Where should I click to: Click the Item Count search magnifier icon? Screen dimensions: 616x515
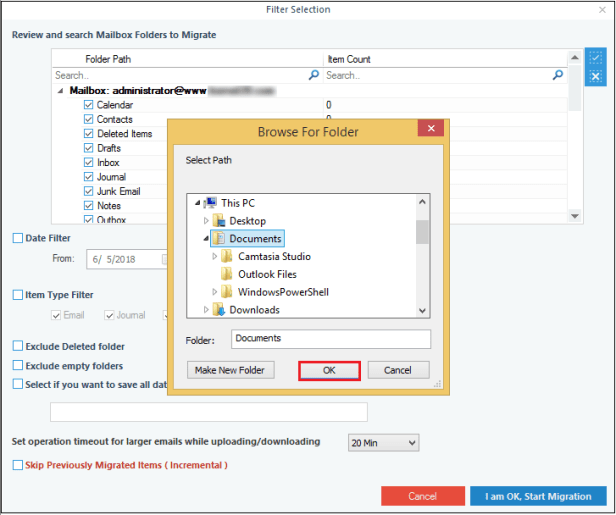coord(558,75)
